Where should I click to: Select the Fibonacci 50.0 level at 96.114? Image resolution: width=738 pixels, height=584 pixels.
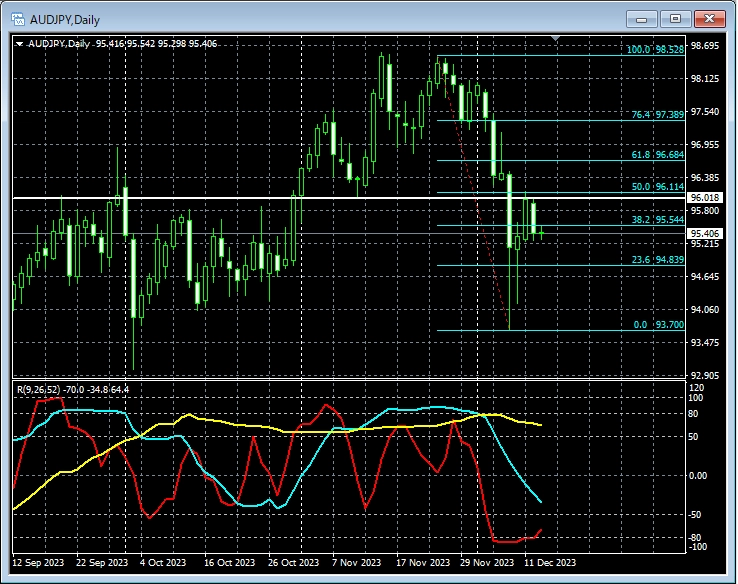pyautogui.click(x=658, y=187)
